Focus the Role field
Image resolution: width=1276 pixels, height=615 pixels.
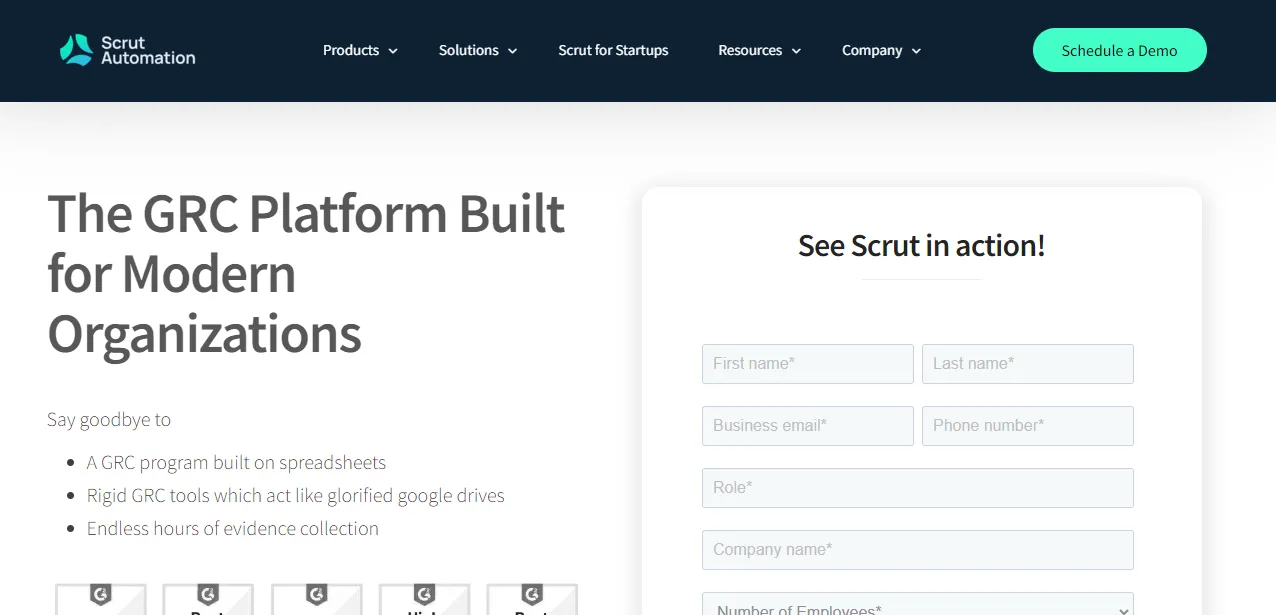(918, 488)
